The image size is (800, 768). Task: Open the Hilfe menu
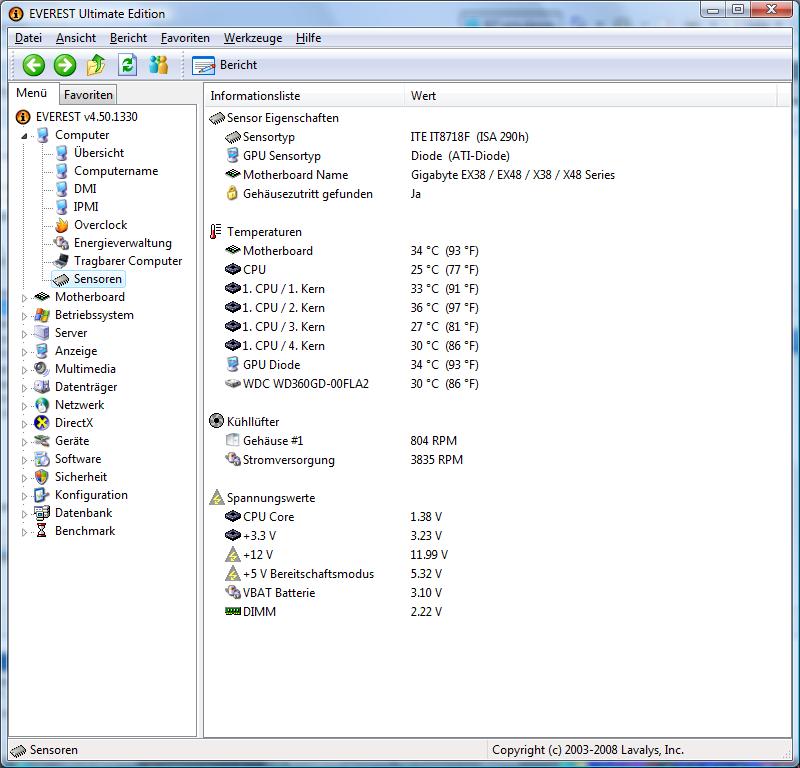coord(309,38)
